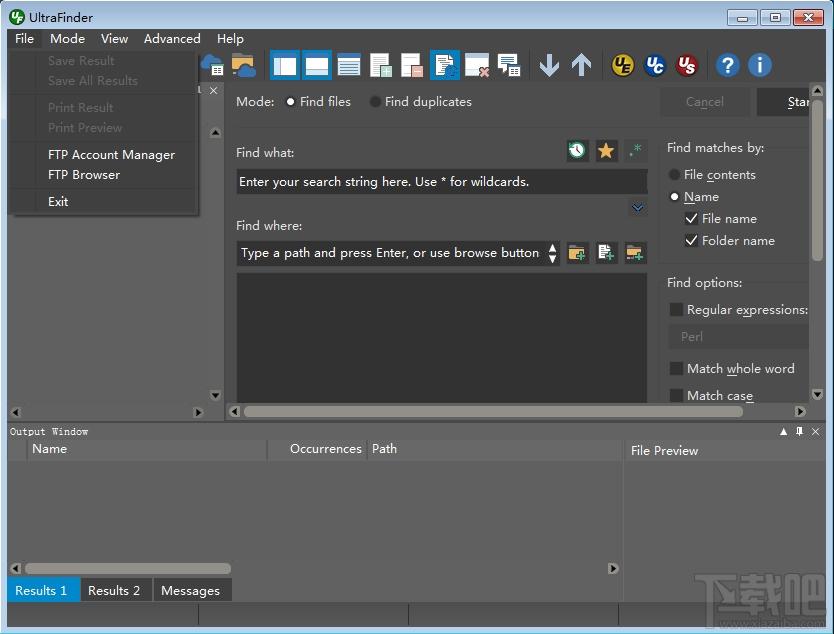
Task: Add folder with the browse folder plus icon
Action: (577, 253)
